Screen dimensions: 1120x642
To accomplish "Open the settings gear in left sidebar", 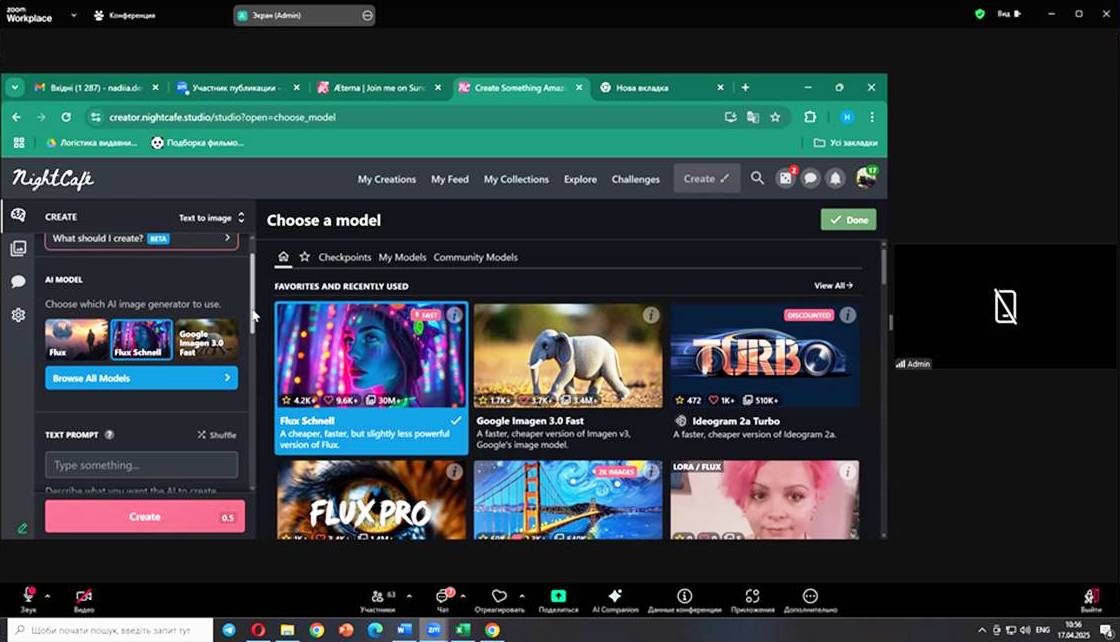I will tap(18, 315).
